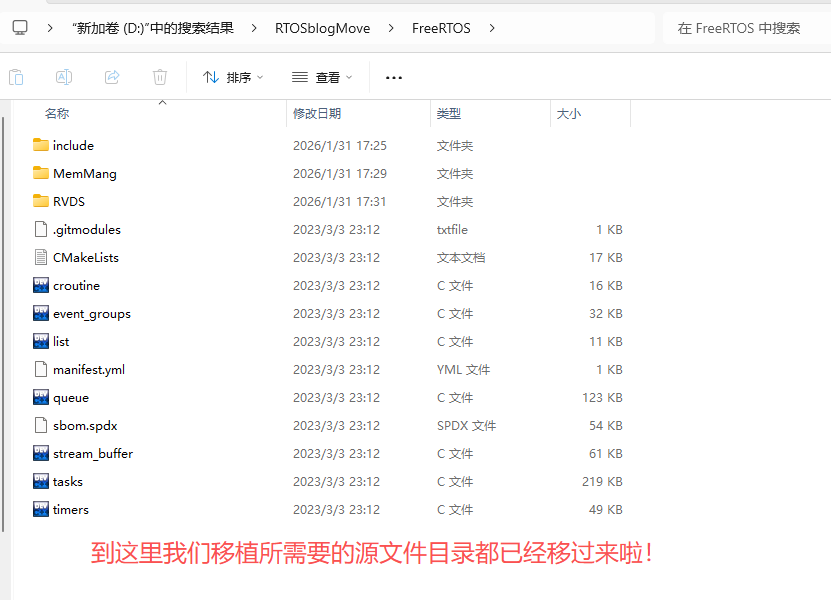
Task: Click the This PC monitor icon
Action: point(20,28)
